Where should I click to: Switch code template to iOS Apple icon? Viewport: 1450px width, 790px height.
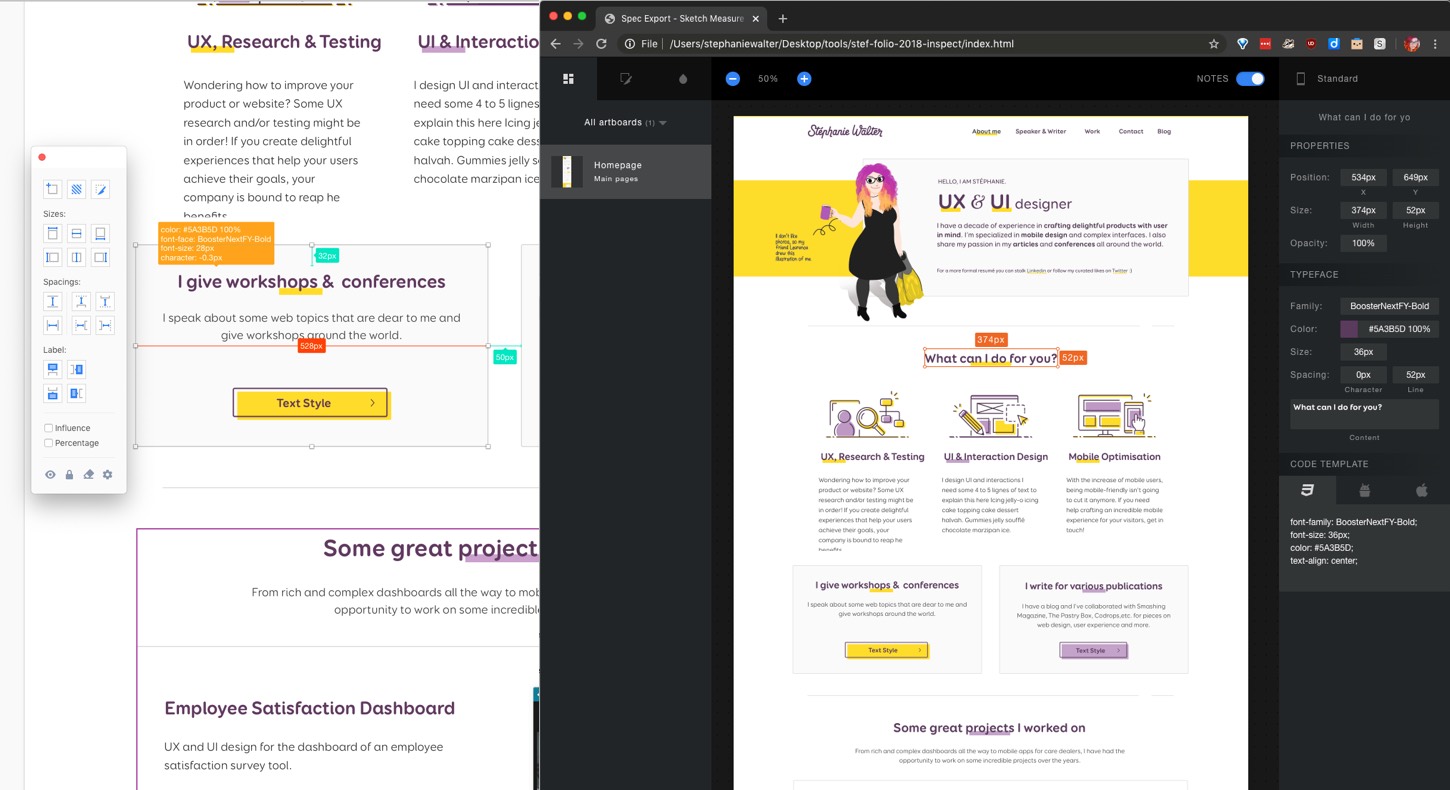pos(1421,490)
